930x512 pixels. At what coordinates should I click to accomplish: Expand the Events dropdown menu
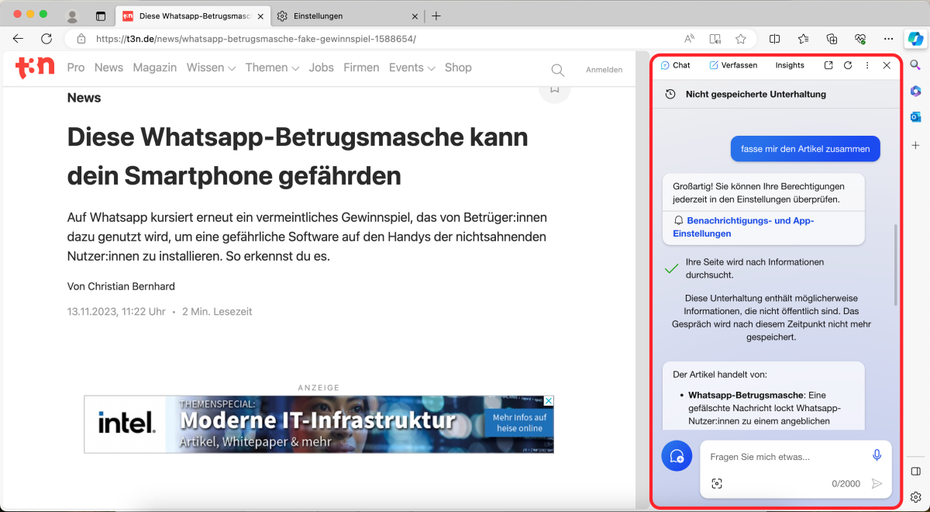[x=412, y=68]
